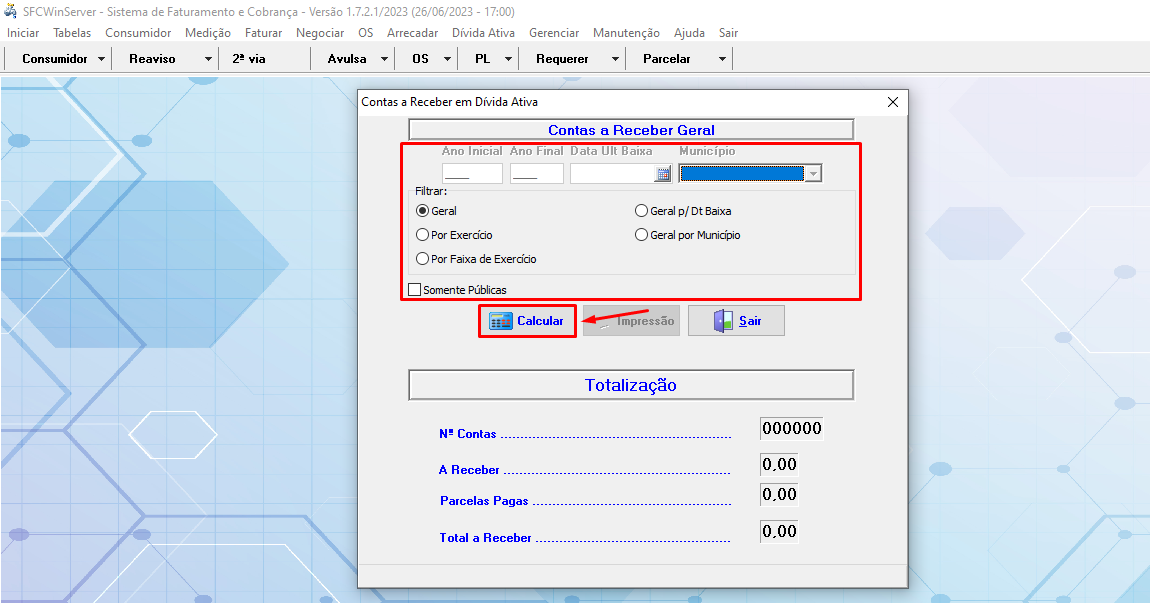Click the Ano Inicial input field
Image resolution: width=1150 pixels, height=603 pixels.
coord(472,174)
